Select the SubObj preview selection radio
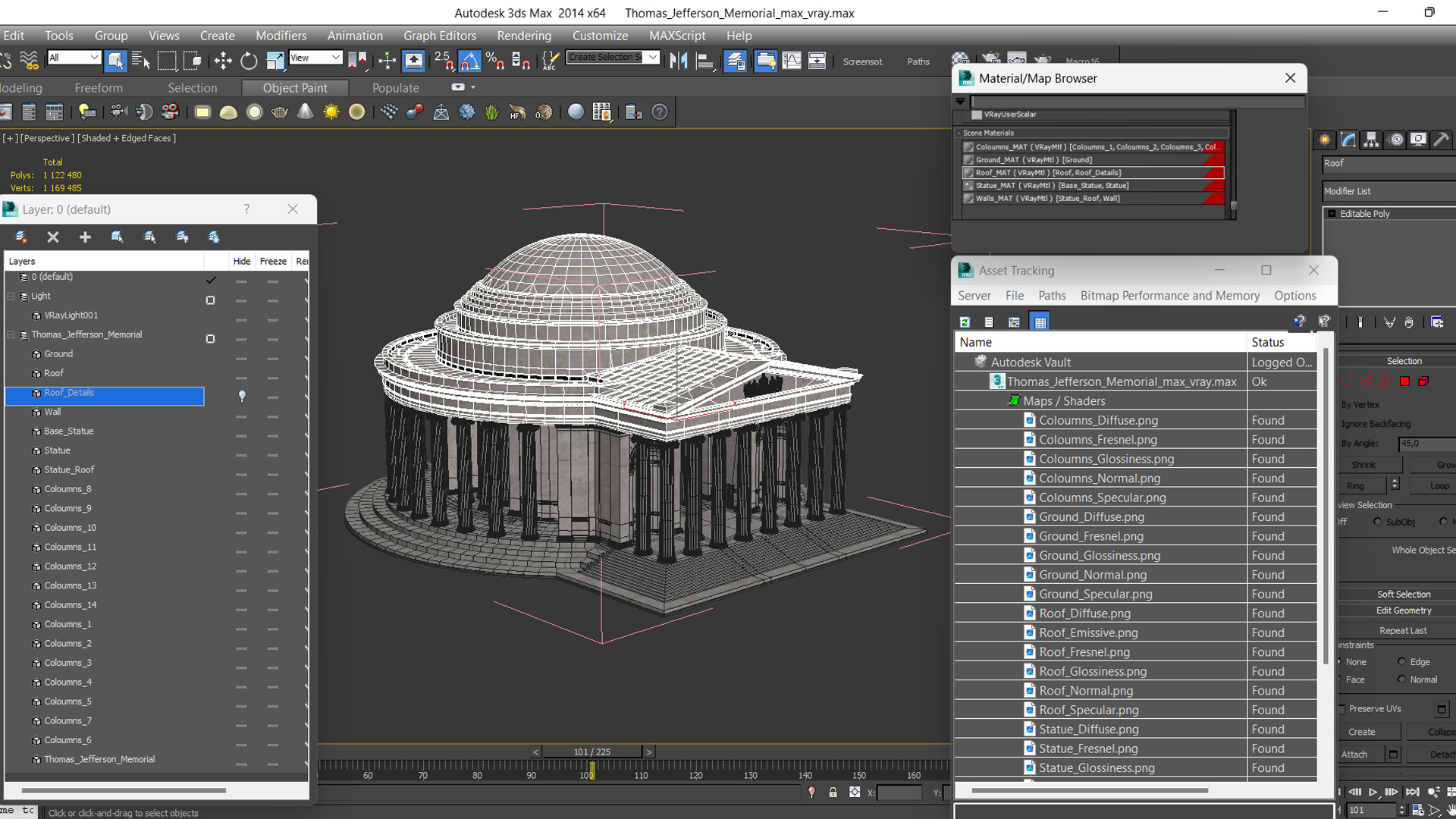This screenshot has height=819, width=1456. click(x=1377, y=522)
